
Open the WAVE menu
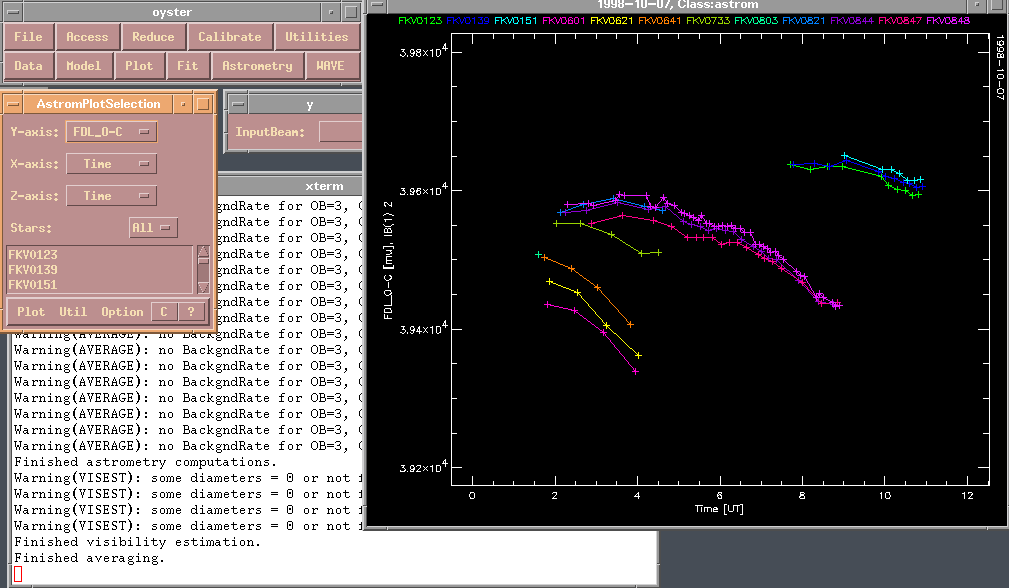click(x=330, y=66)
